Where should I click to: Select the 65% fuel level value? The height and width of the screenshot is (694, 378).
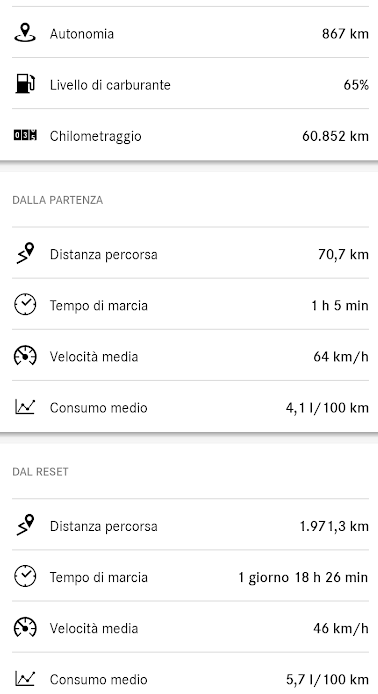[x=356, y=85]
